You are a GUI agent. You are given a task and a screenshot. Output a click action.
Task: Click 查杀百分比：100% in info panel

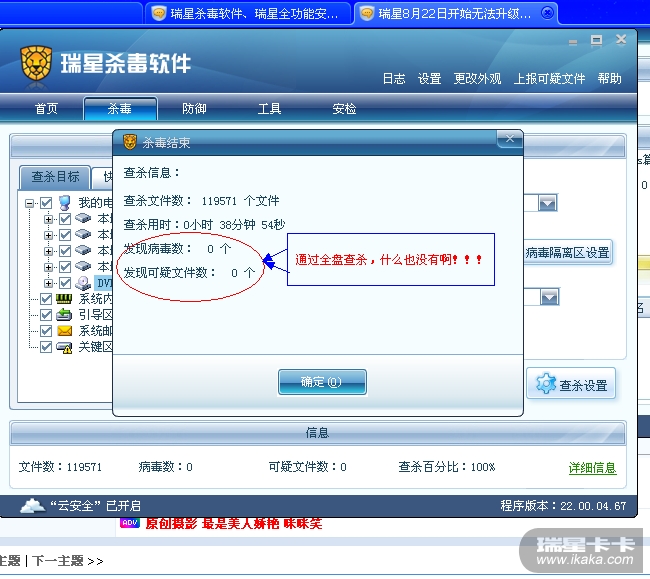[x=447, y=467]
